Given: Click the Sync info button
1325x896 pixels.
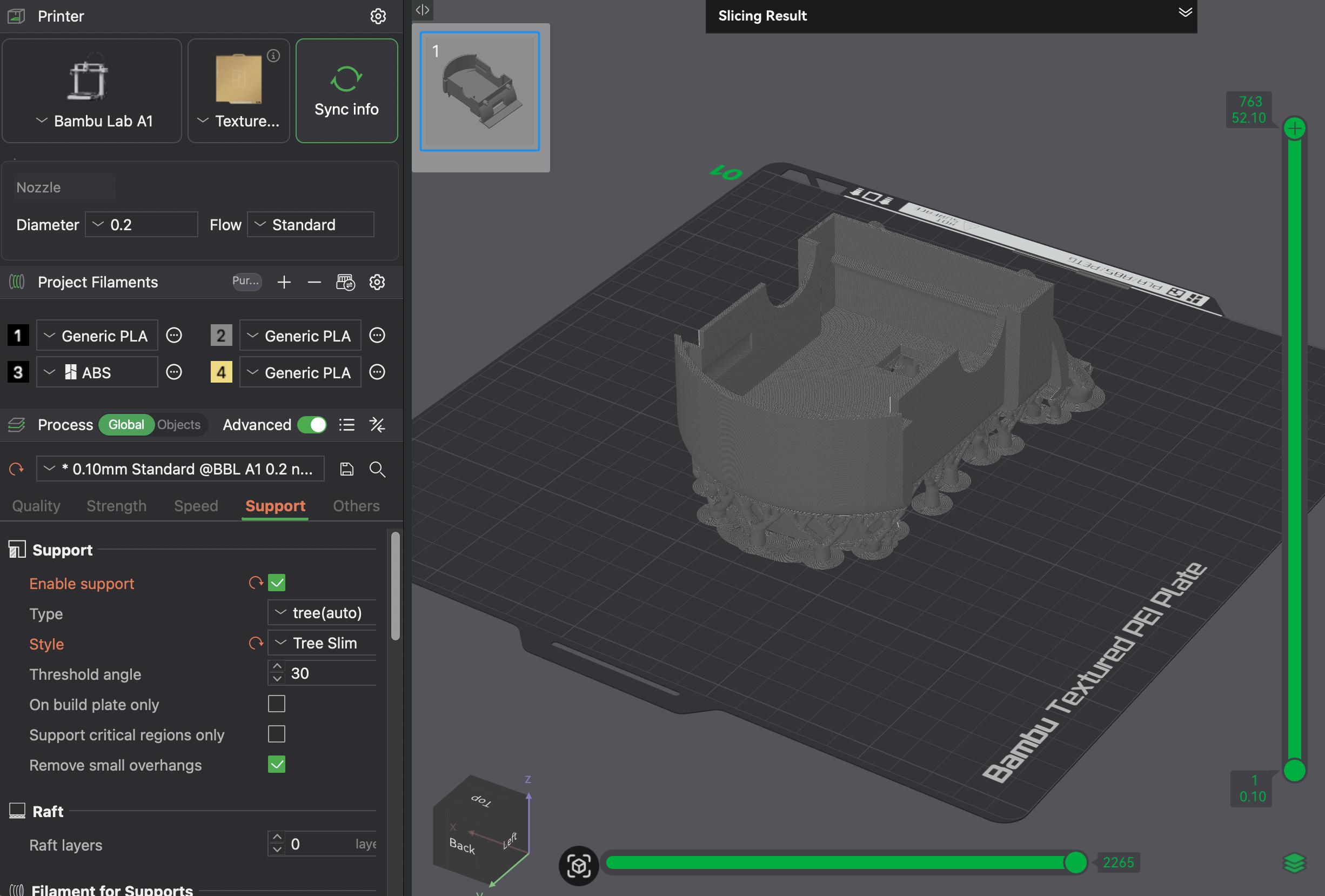Looking at the screenshot, I should point(346,91).
